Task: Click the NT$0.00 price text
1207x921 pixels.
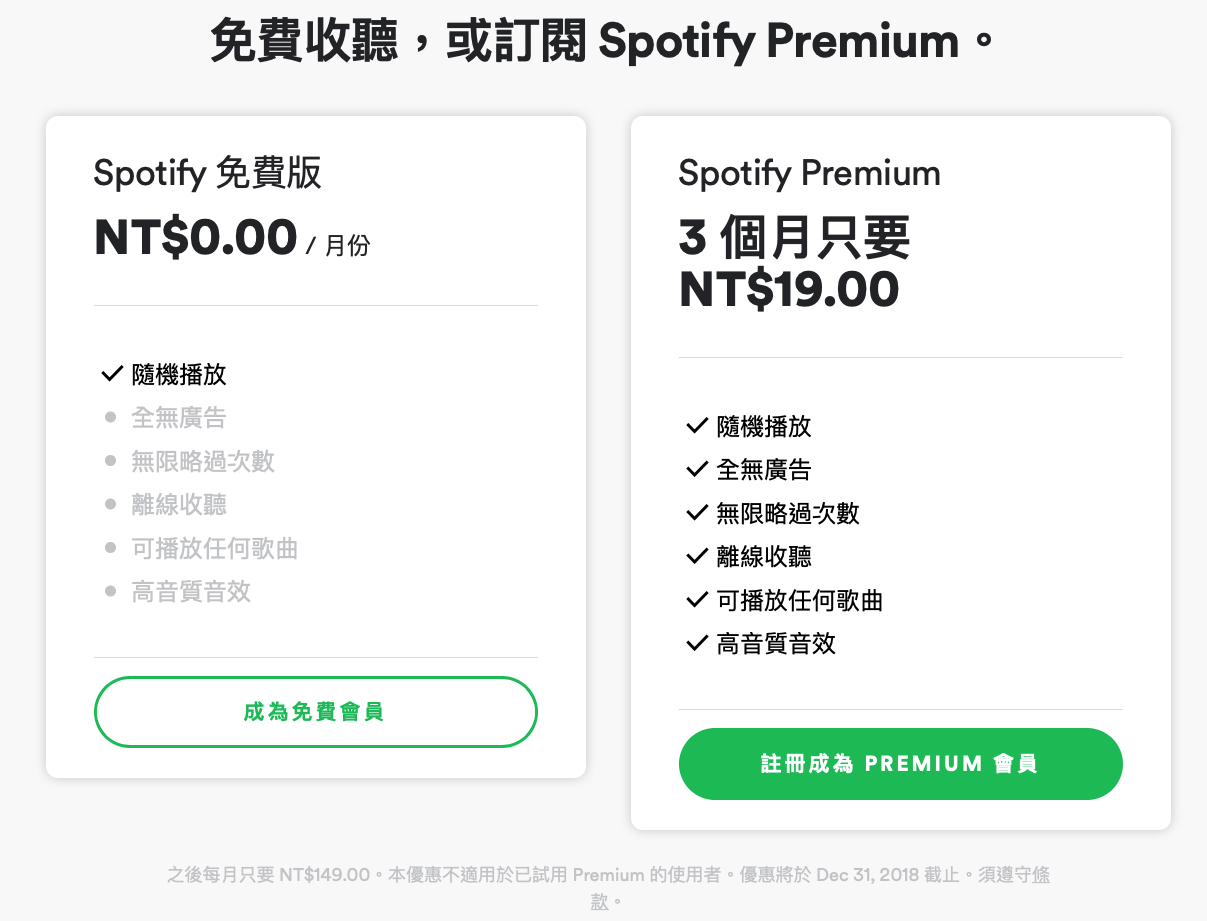Action: coord(196,238)
